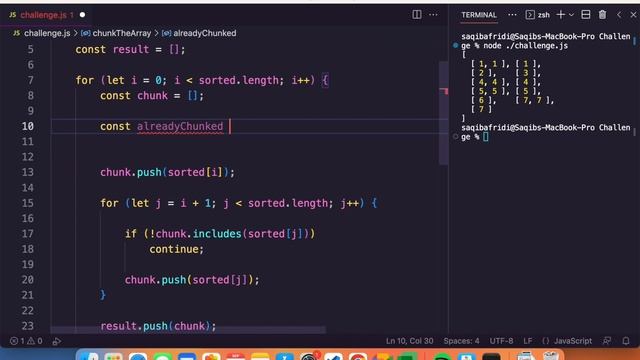
Task: Select the zsh terminal shell entry
Action: pos(538,15)
